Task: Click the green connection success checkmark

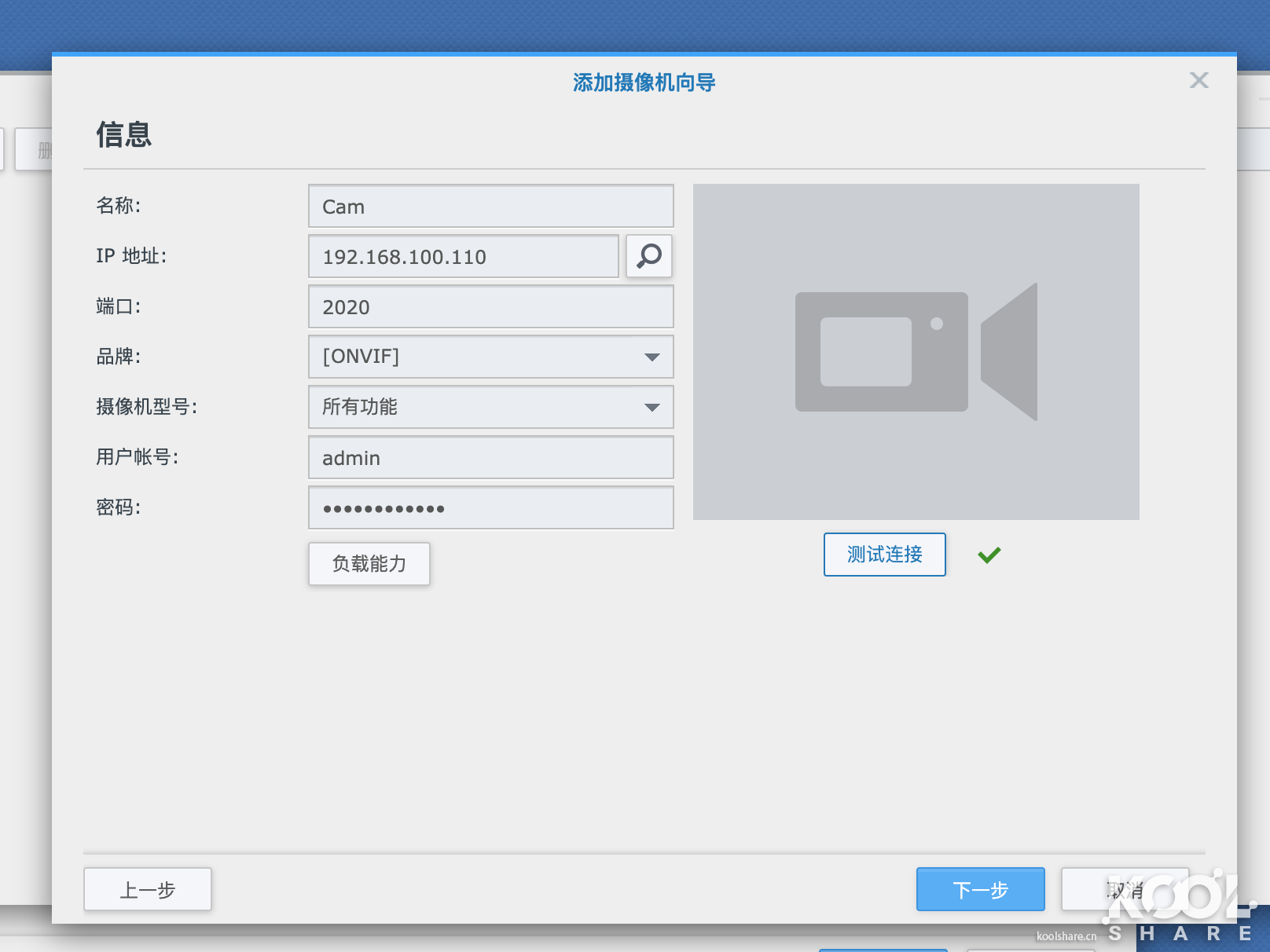Action: [x=989, y=555]
